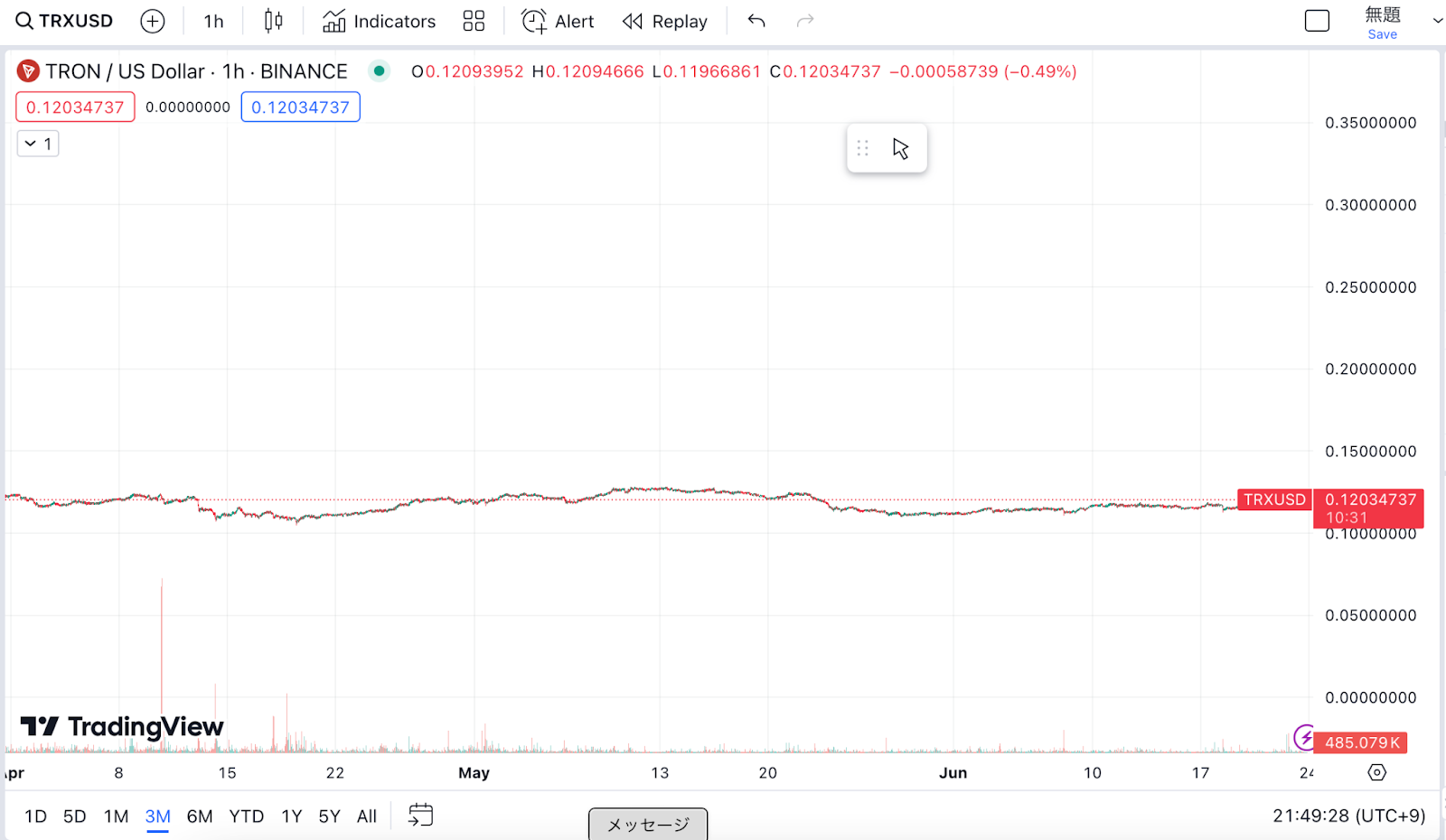This screenshot has height=840, width=1446.
Task: Open the layout setup square icon
Action: [1317, 21]
